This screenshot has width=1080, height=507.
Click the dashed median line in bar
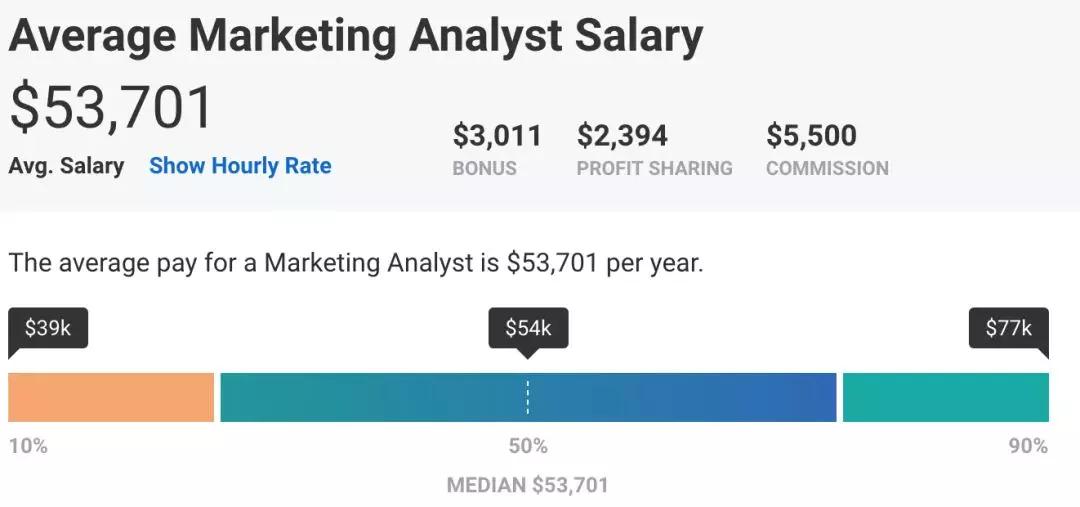[528, 397]
